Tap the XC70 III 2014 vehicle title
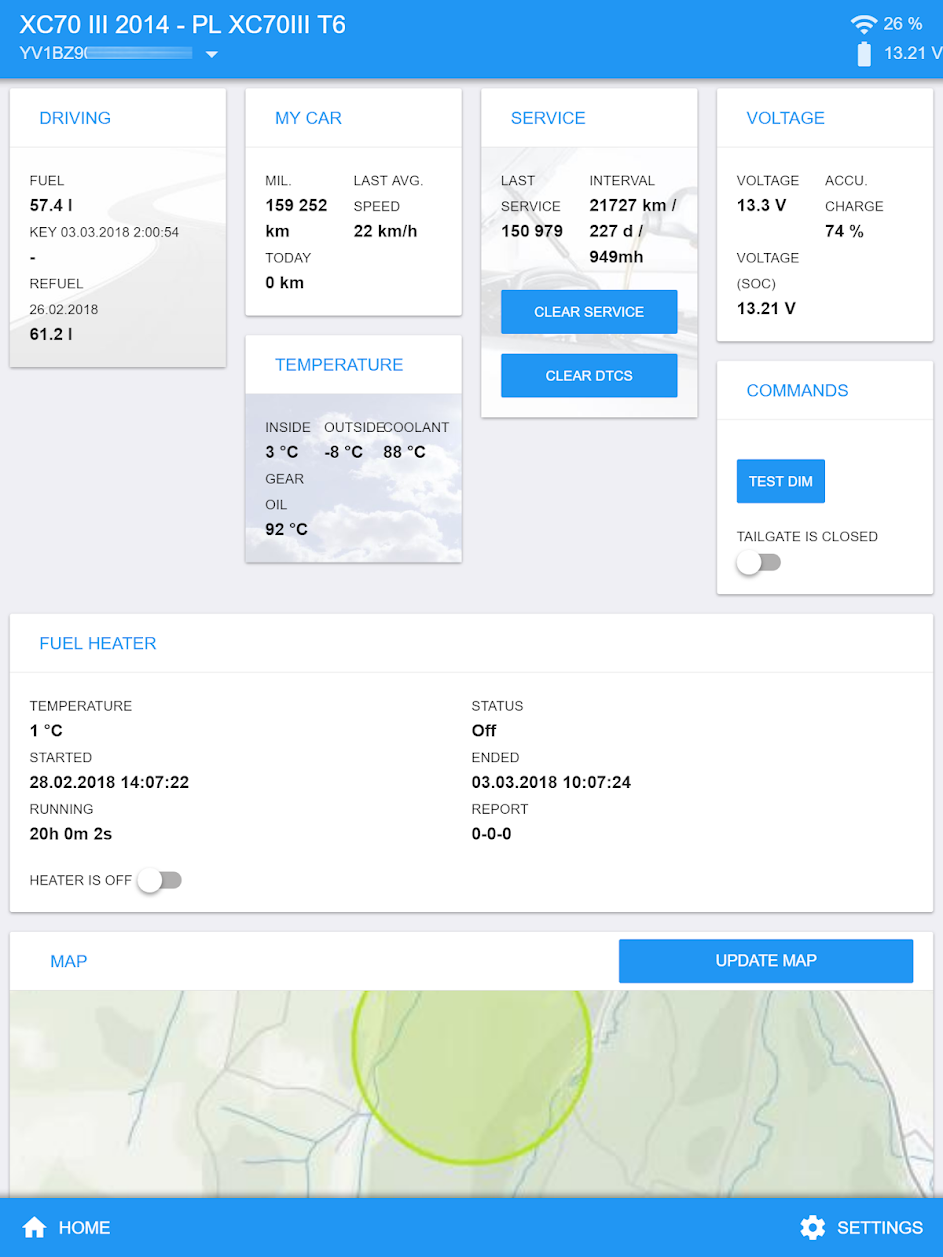943x1257 pixels. [x=183, y=25]
